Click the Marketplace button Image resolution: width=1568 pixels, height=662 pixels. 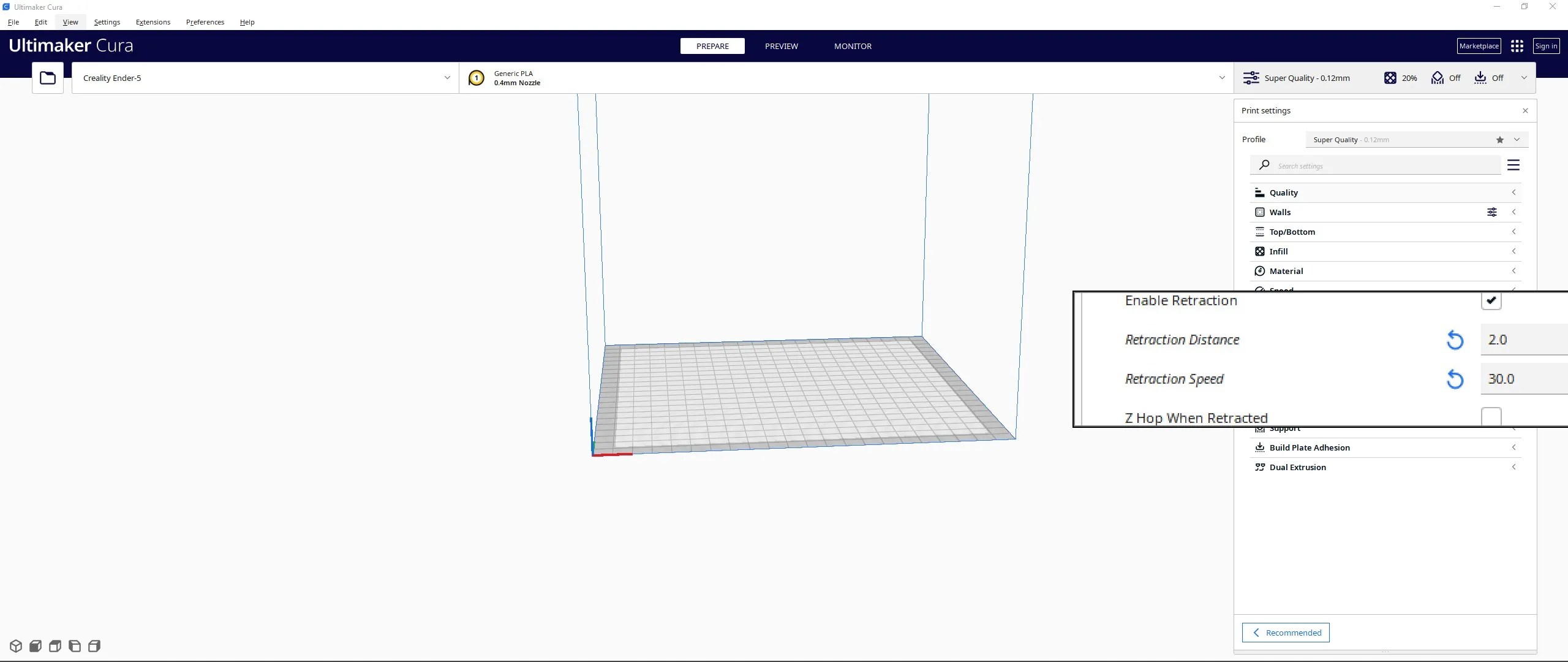(x=1479, y=46)
